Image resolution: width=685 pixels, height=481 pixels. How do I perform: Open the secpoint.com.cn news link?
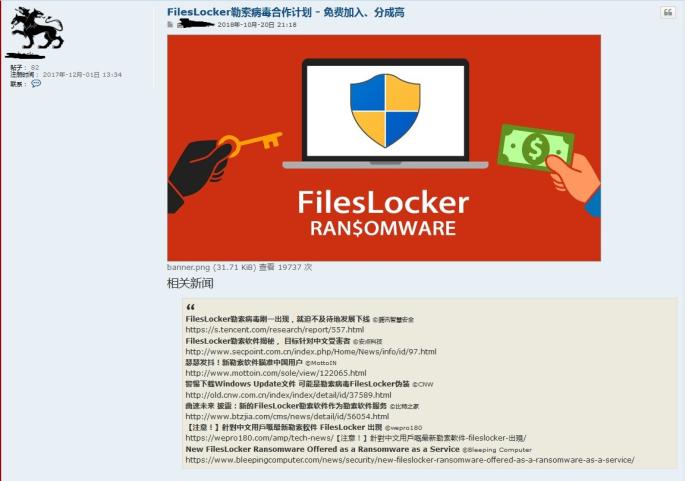pos(311,352)
